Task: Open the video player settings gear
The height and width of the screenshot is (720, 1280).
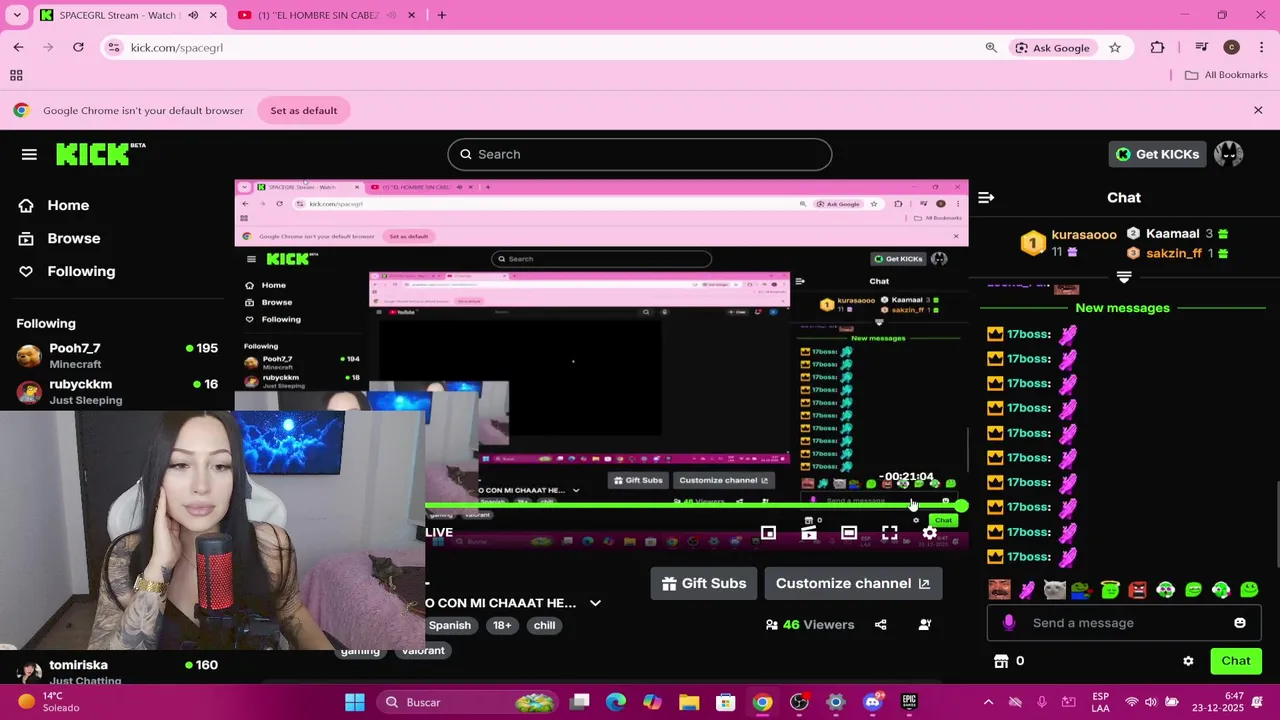Action: 930,533
